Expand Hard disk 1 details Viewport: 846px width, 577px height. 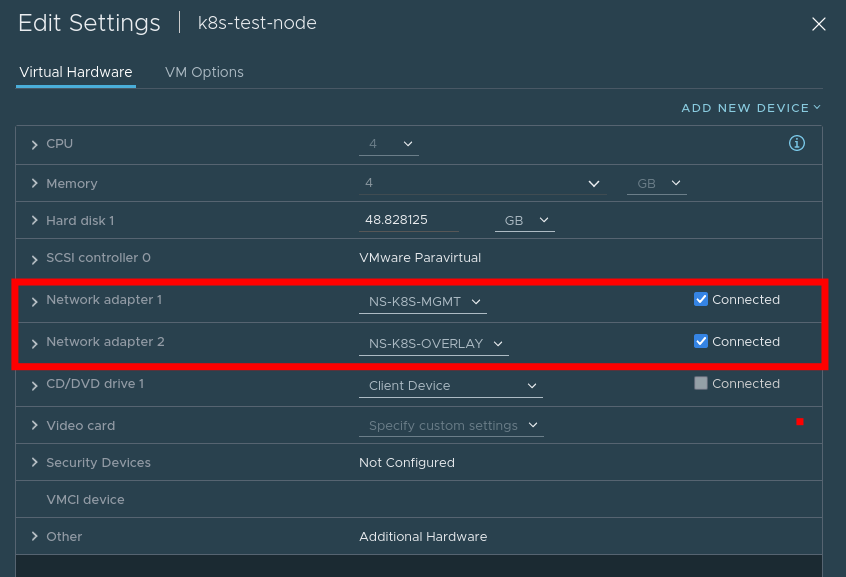pos(35,220)
